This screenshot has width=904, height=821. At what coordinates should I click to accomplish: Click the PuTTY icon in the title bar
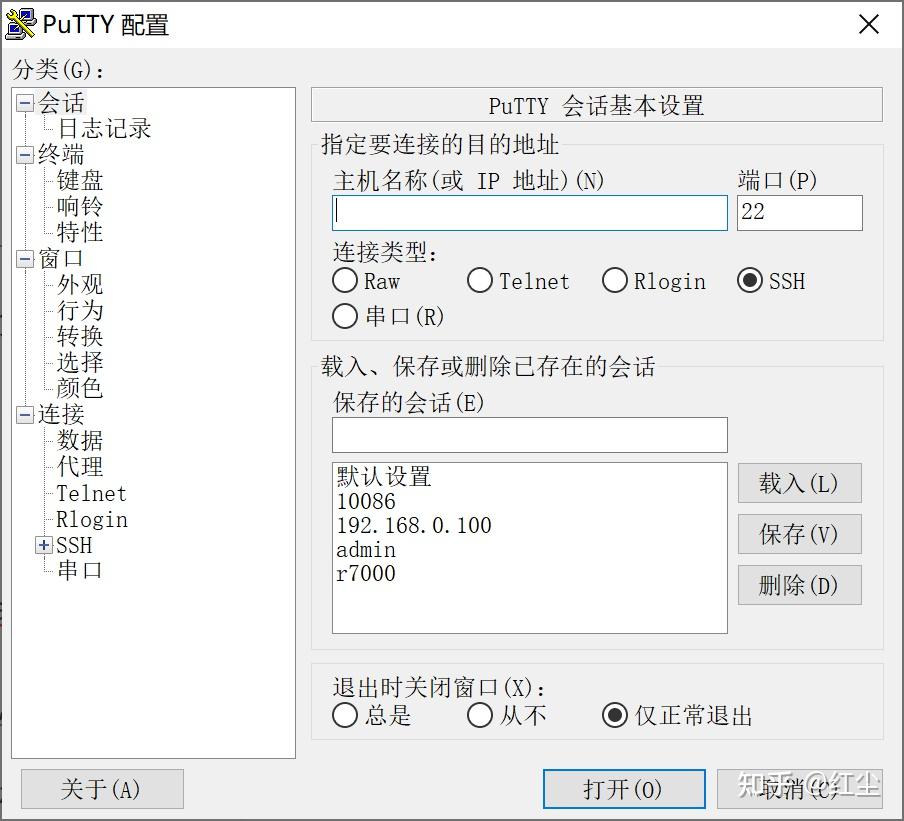click(22, 23)
